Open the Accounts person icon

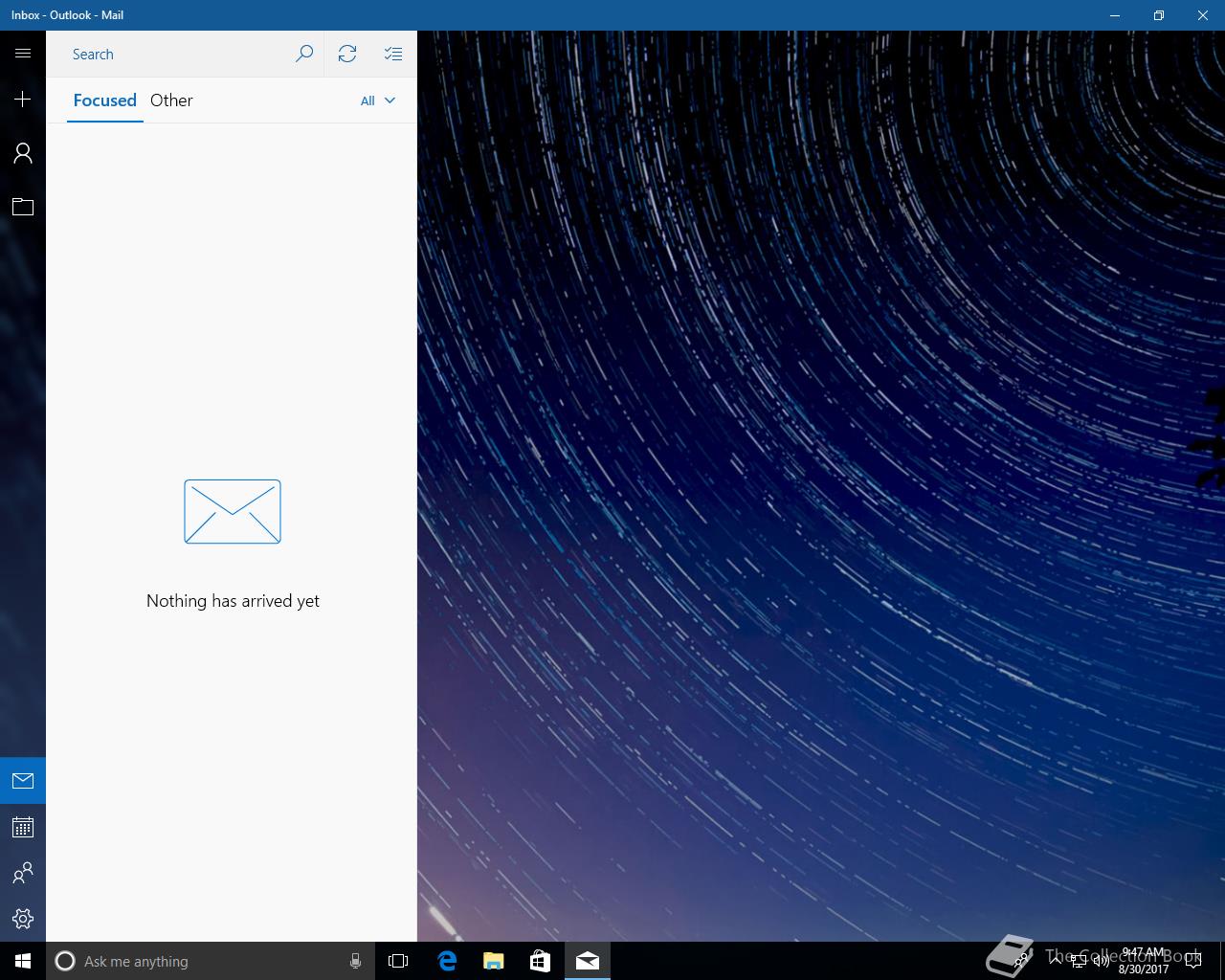point(23,153)
